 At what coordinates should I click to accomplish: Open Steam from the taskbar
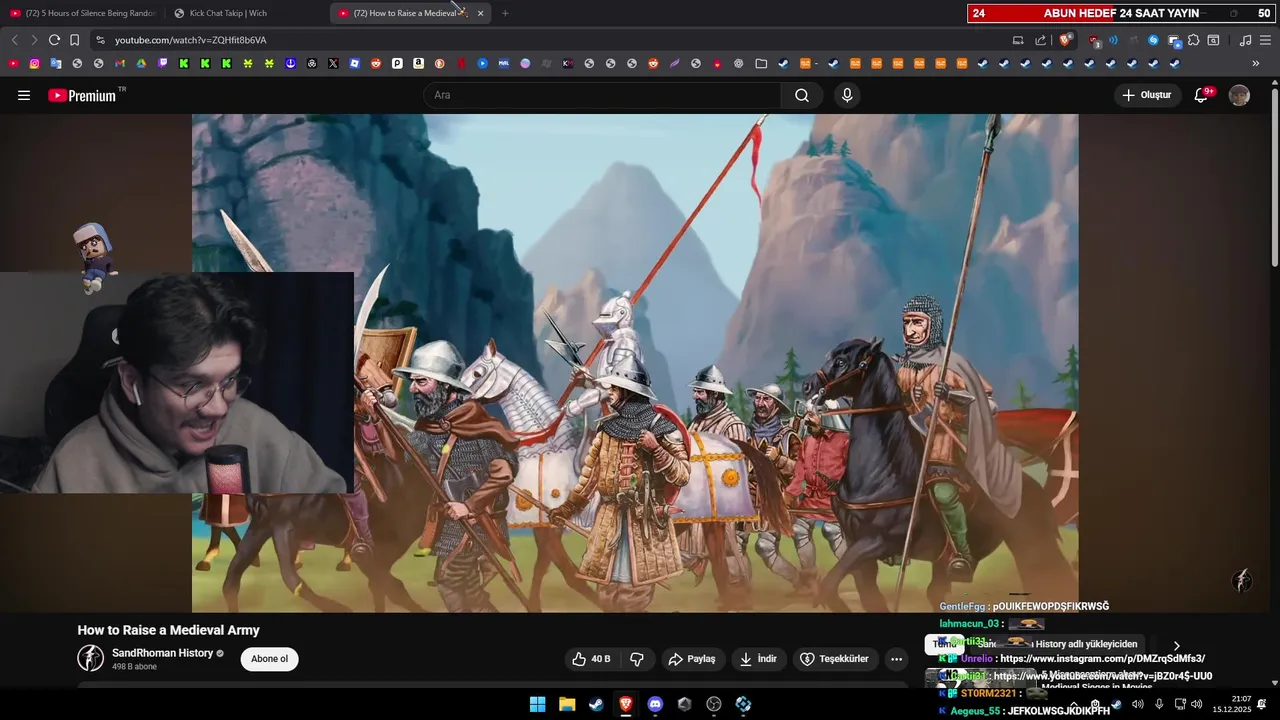coord(596,704)
